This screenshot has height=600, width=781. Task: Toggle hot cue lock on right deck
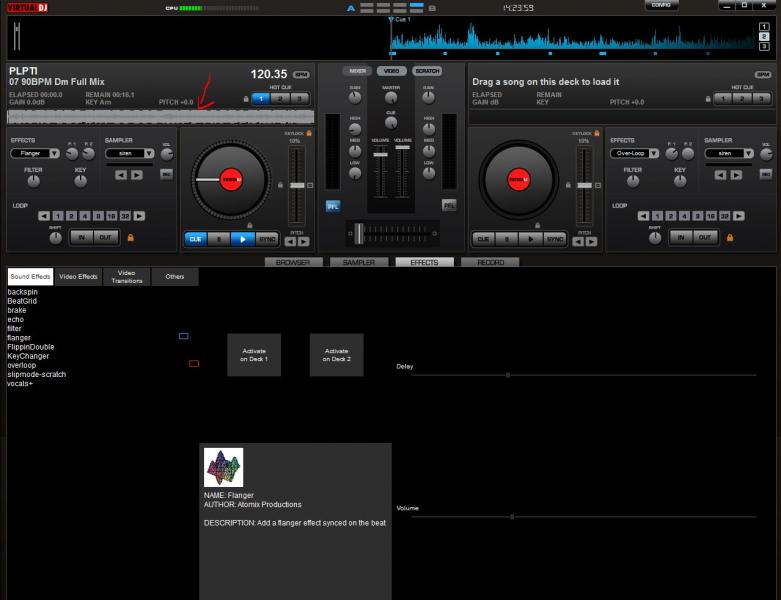(708, 99)
